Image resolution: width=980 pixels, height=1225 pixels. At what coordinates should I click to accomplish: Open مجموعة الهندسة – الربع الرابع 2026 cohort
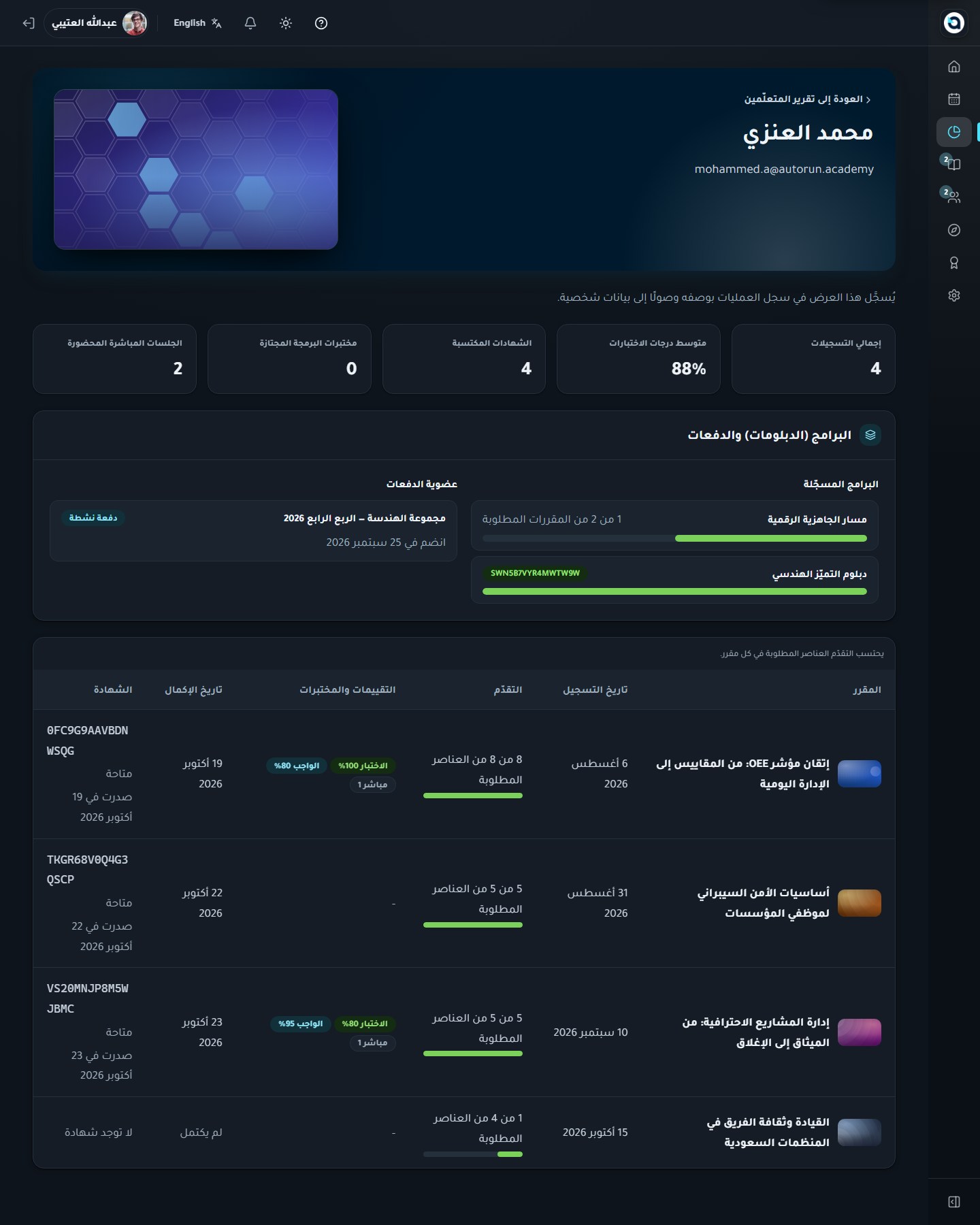[x=253, y=531]
